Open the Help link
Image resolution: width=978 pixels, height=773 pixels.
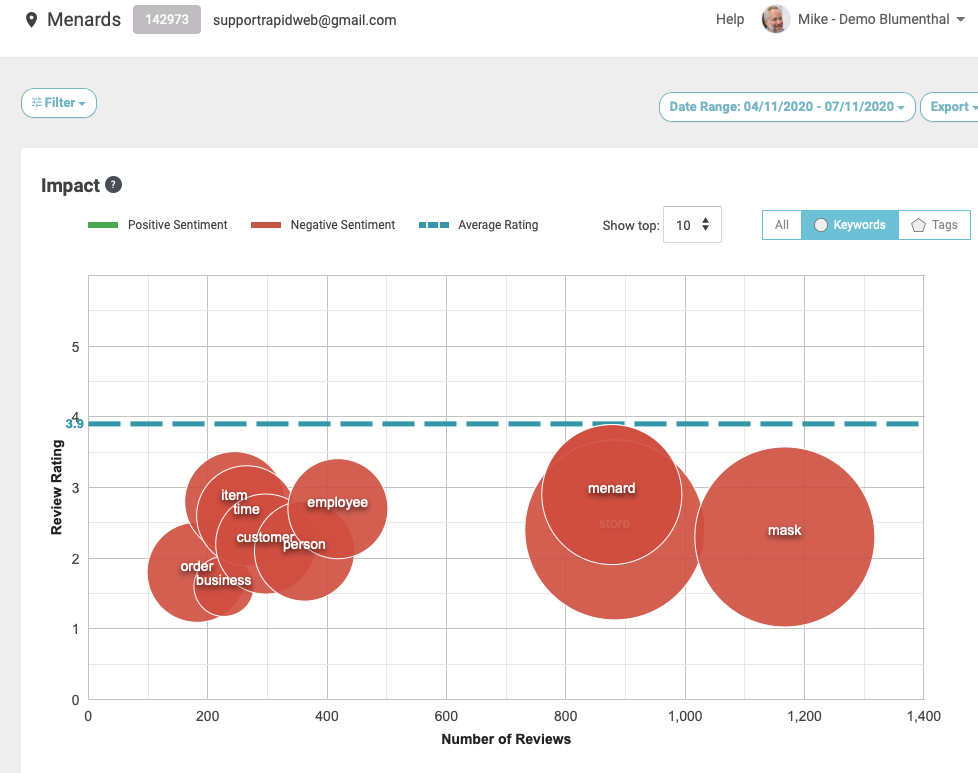[730, 19]
